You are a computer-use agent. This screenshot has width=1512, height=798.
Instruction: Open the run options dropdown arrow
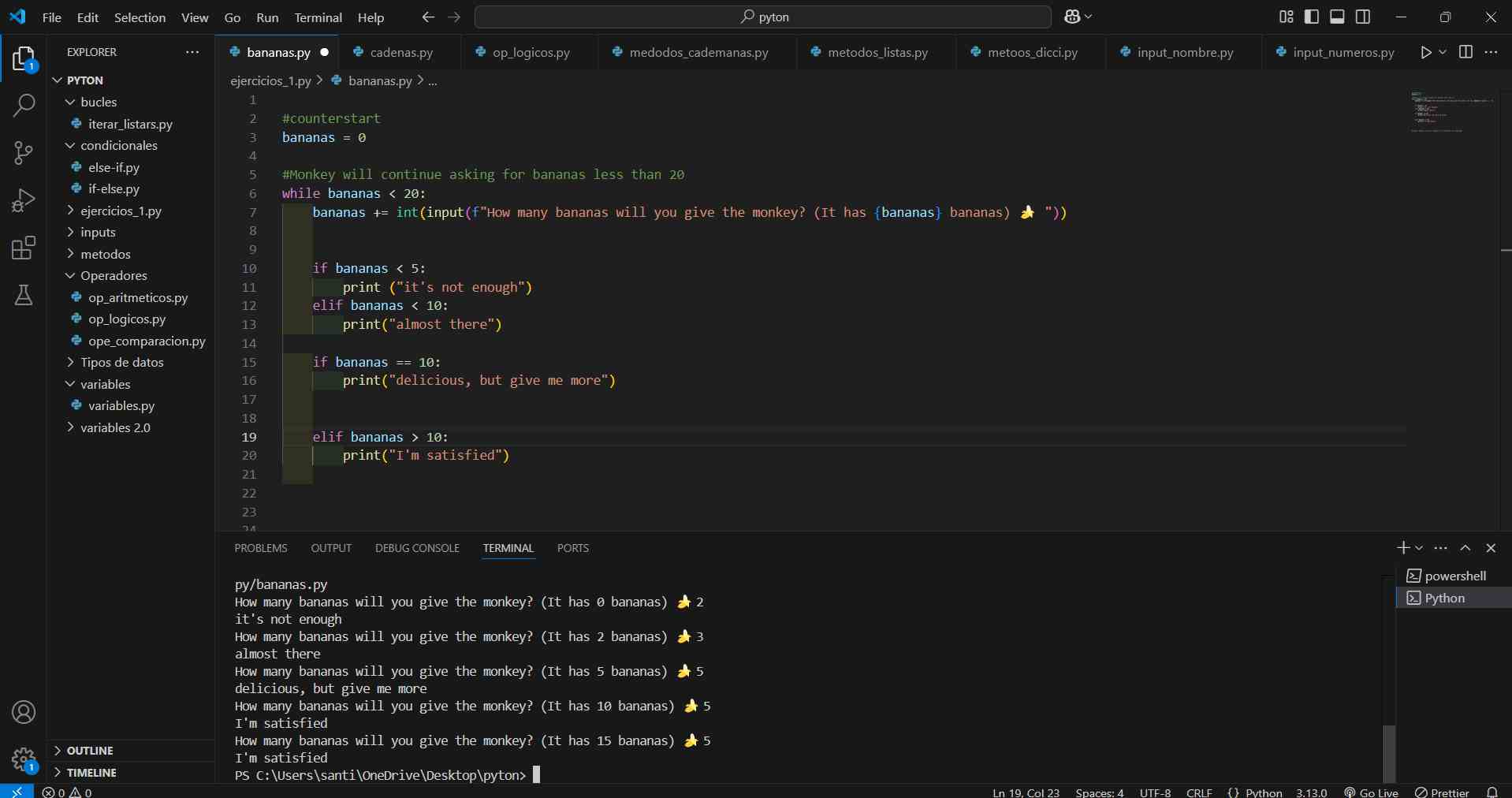[1443, 52]
